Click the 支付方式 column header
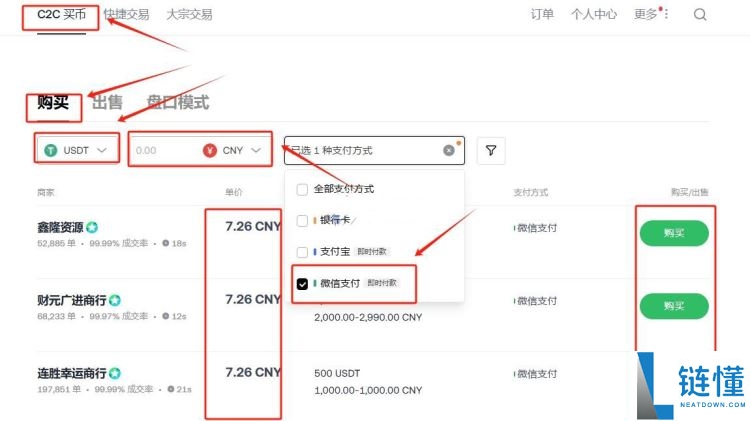Image resolution: width=750 pixels, height=421 pixels. pos(531,192)
